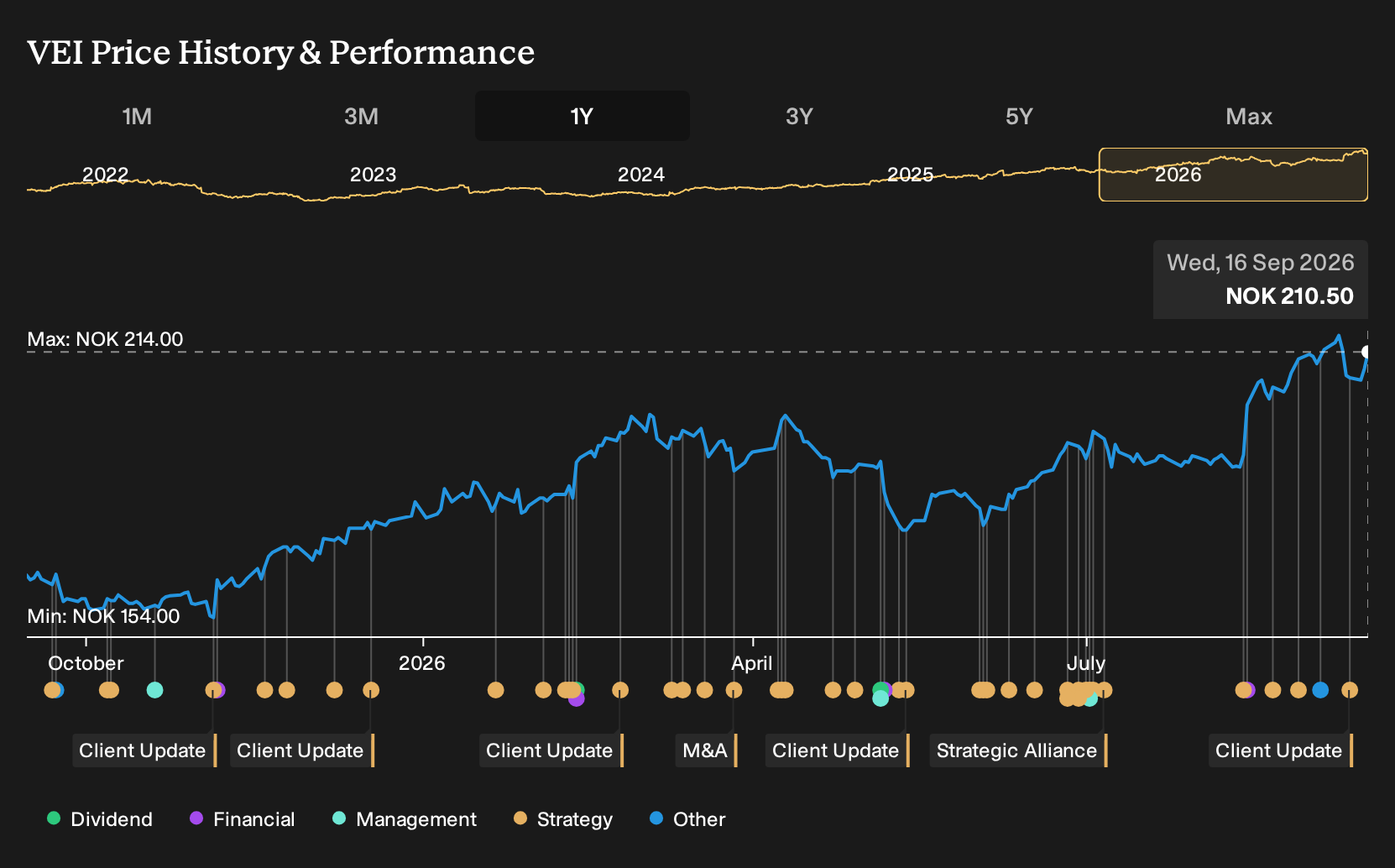Click blue Other event dot in September cluster

[x=1320, y=690]
